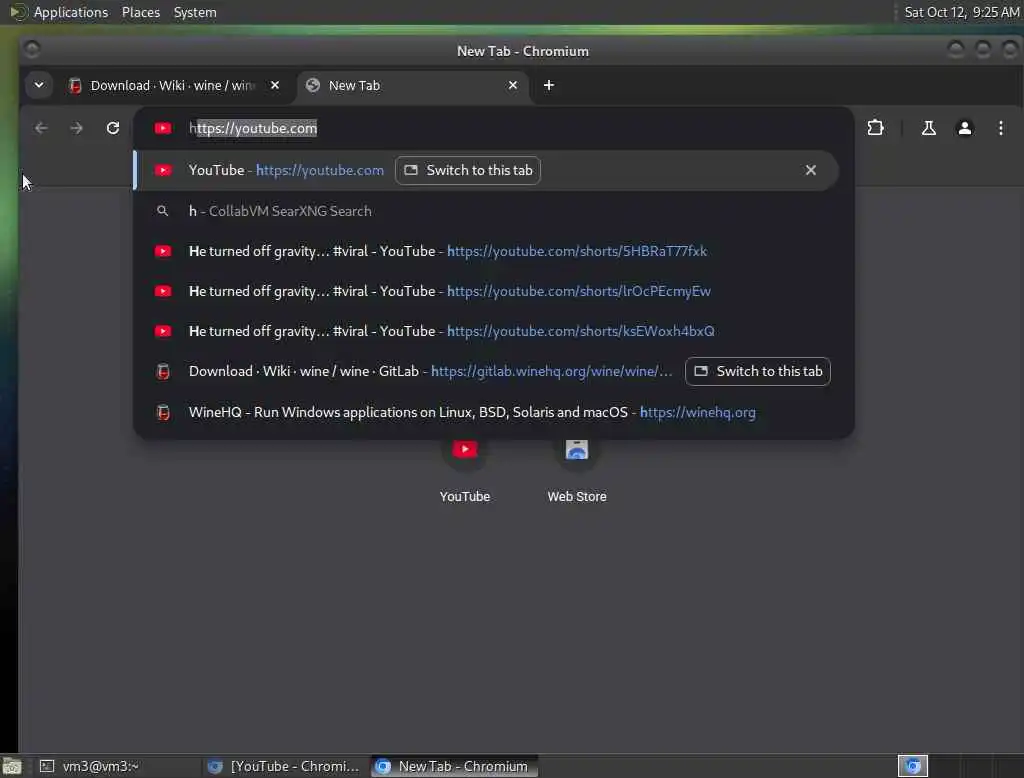This screenshot has width=1024, height=778.
Task: Click show desktop icon in bottom panel
Action: (x=12, y=766)
